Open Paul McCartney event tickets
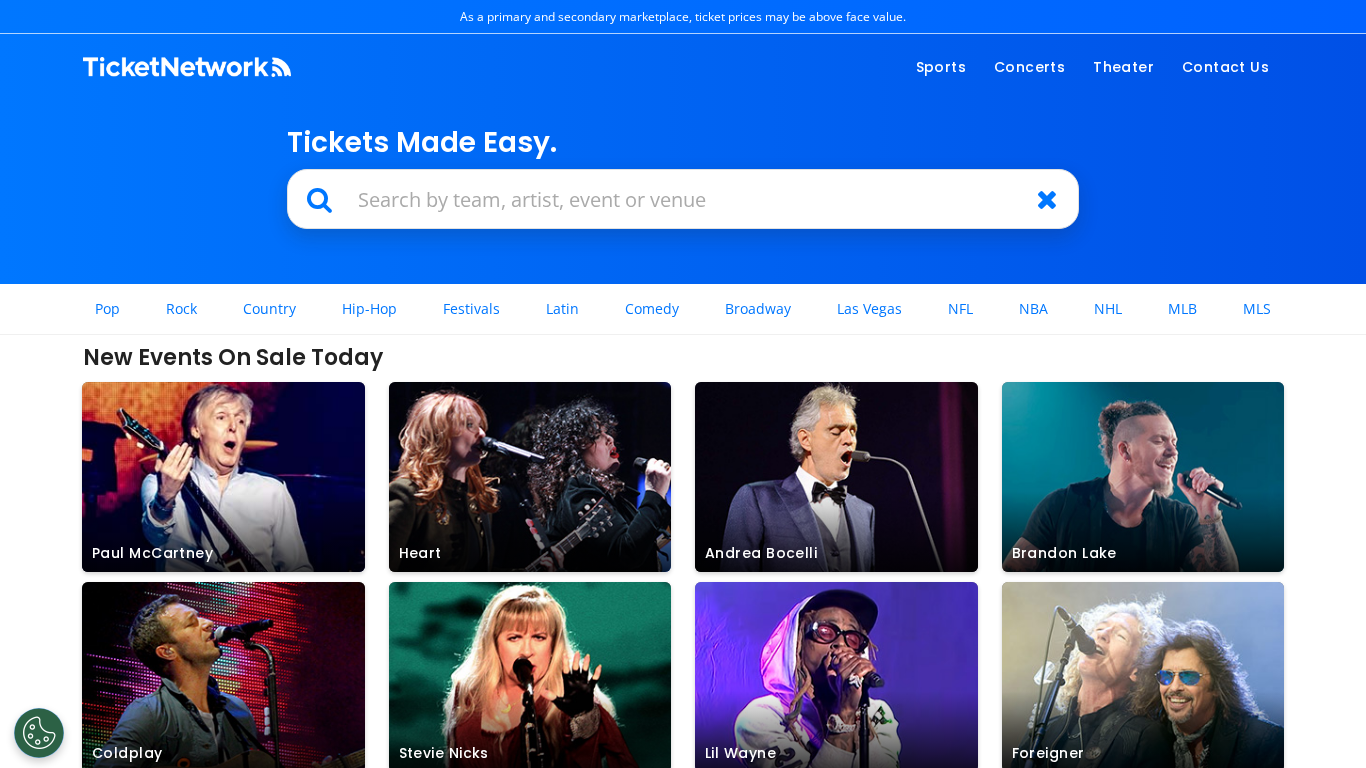1366x768 pixels. click(x=223, y=476)
